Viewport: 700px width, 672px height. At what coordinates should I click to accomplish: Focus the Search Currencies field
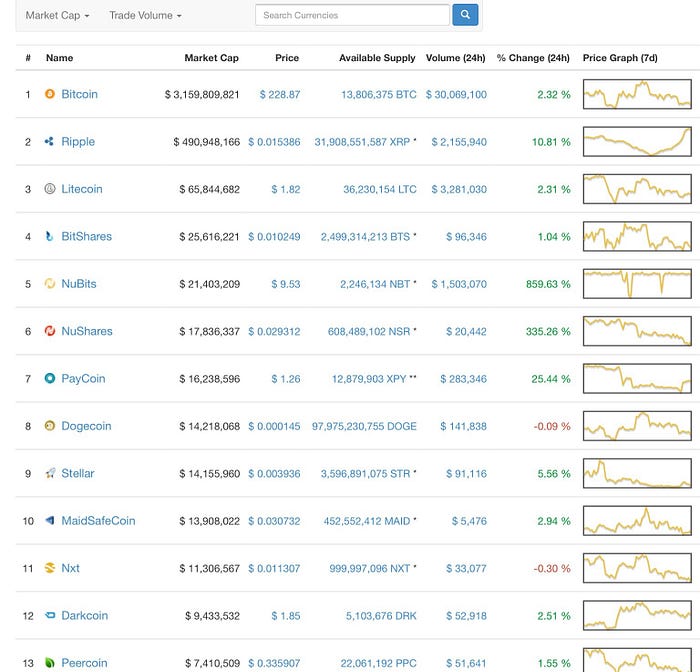pos(352,15)
